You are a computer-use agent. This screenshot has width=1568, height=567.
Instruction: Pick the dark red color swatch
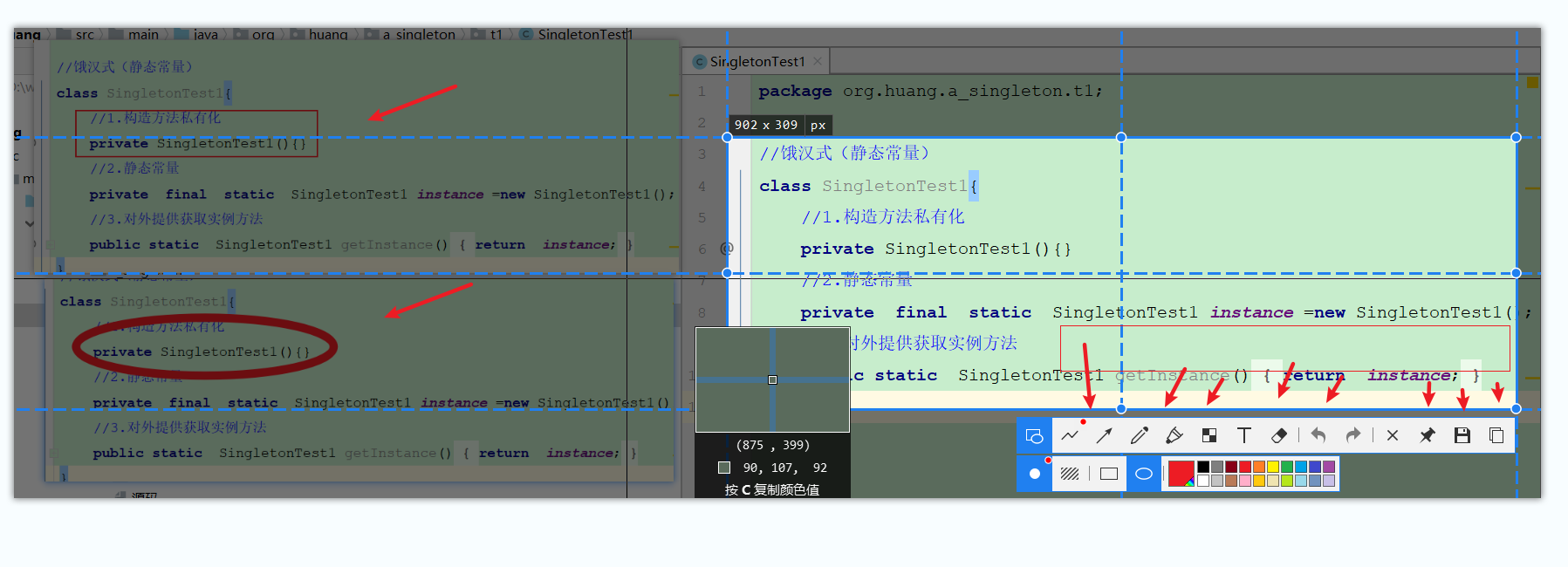[1231, 467]
